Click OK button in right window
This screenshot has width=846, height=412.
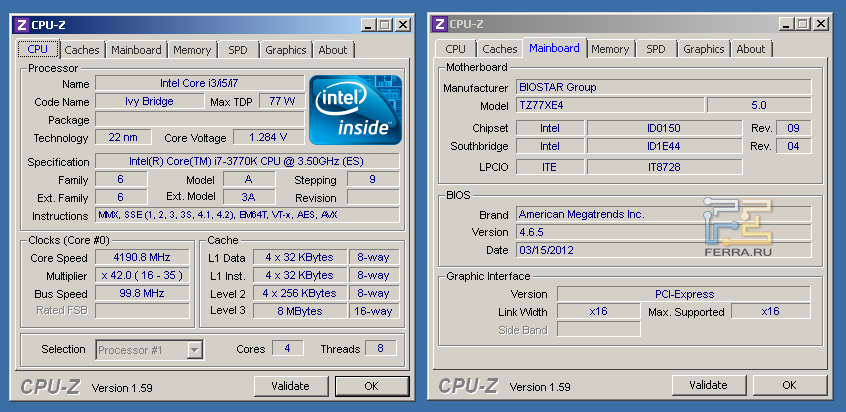[790, 385]
